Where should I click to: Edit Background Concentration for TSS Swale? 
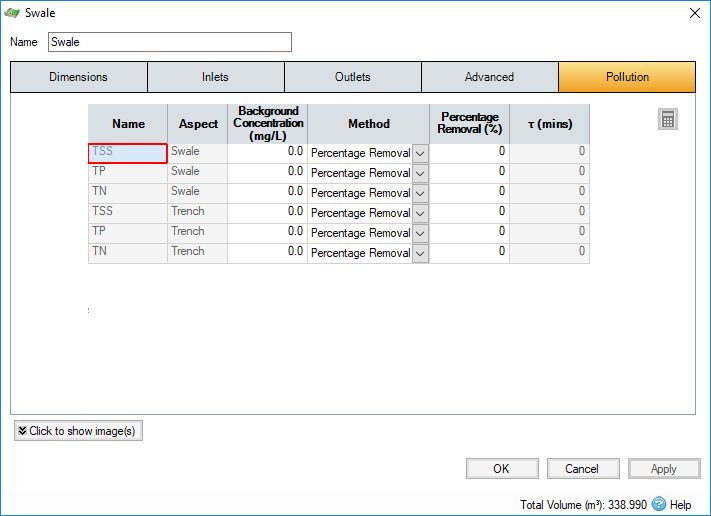click(x=267, y=153)
